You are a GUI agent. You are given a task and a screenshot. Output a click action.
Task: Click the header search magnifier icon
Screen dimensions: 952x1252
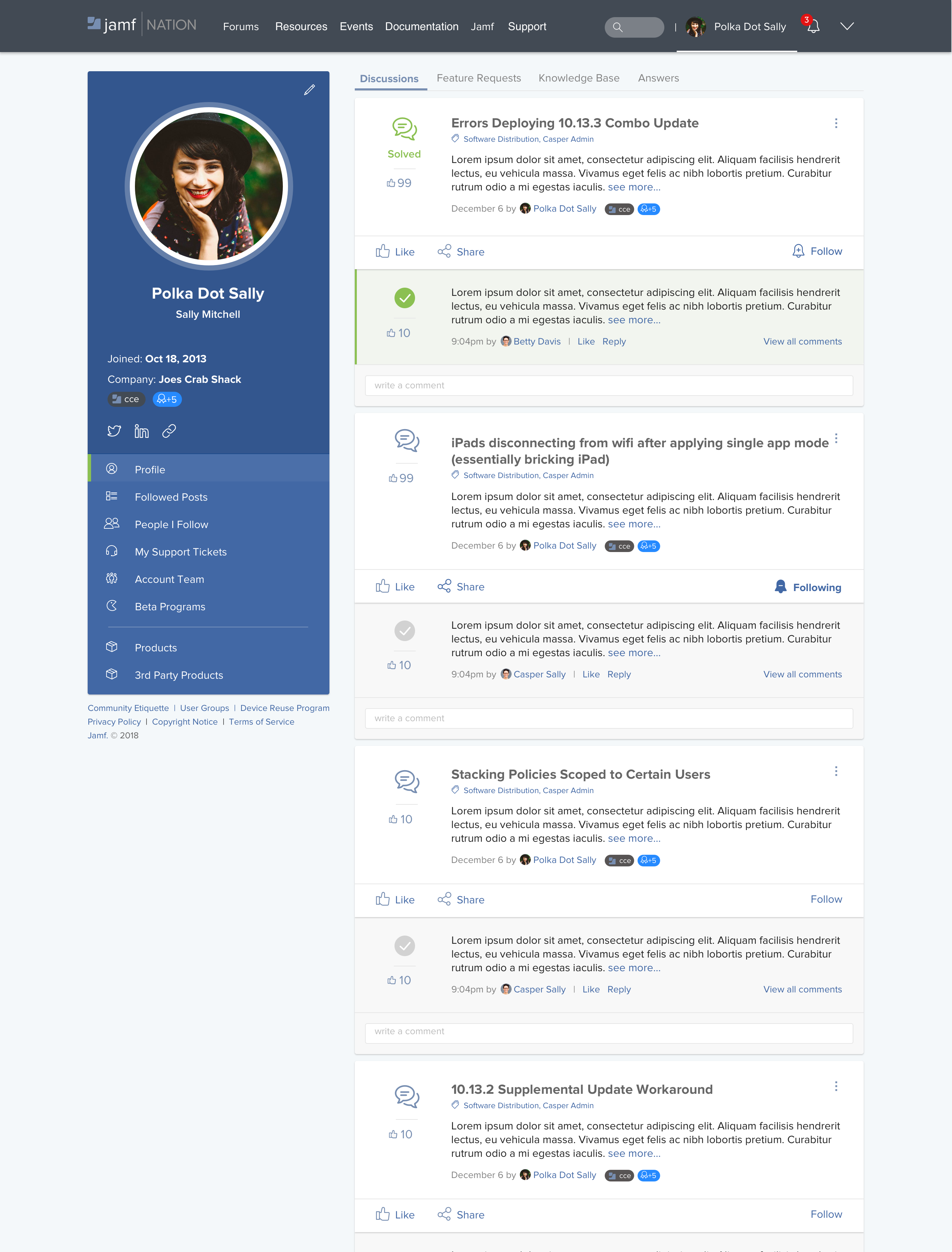(618, 27)
